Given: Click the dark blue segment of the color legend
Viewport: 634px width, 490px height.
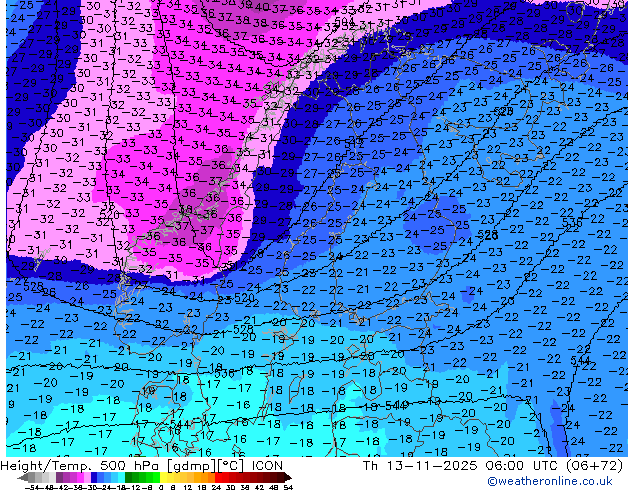Looking at the screenshot, I should coord(94,477).
